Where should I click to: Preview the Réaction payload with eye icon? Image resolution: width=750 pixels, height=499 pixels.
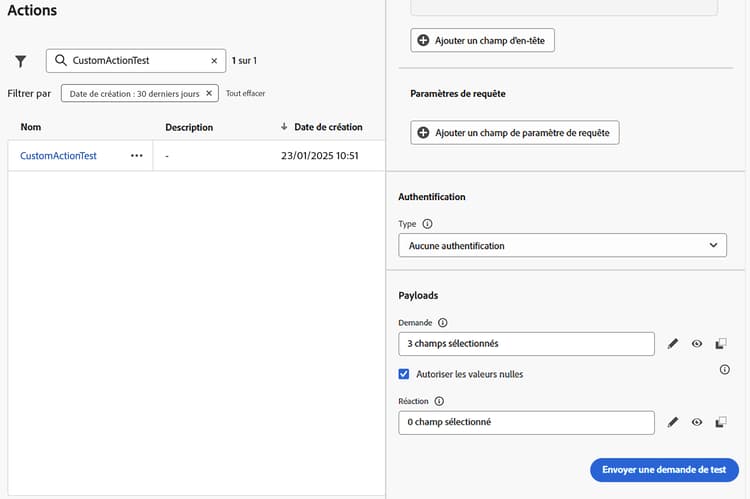pos(697,422)
